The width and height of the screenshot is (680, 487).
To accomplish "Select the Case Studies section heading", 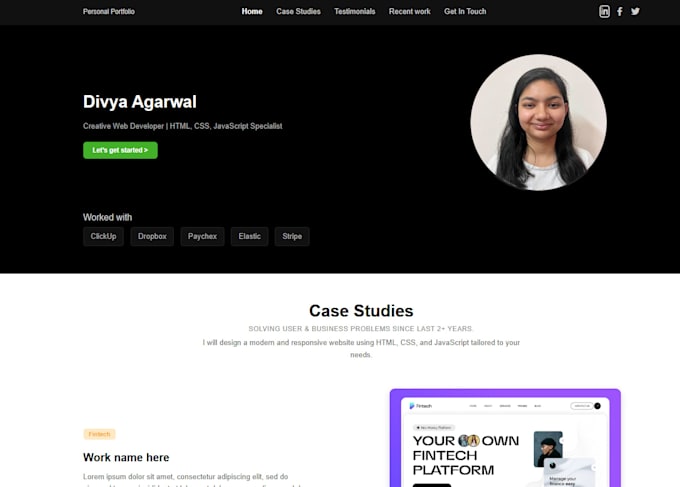I will 361,311.
